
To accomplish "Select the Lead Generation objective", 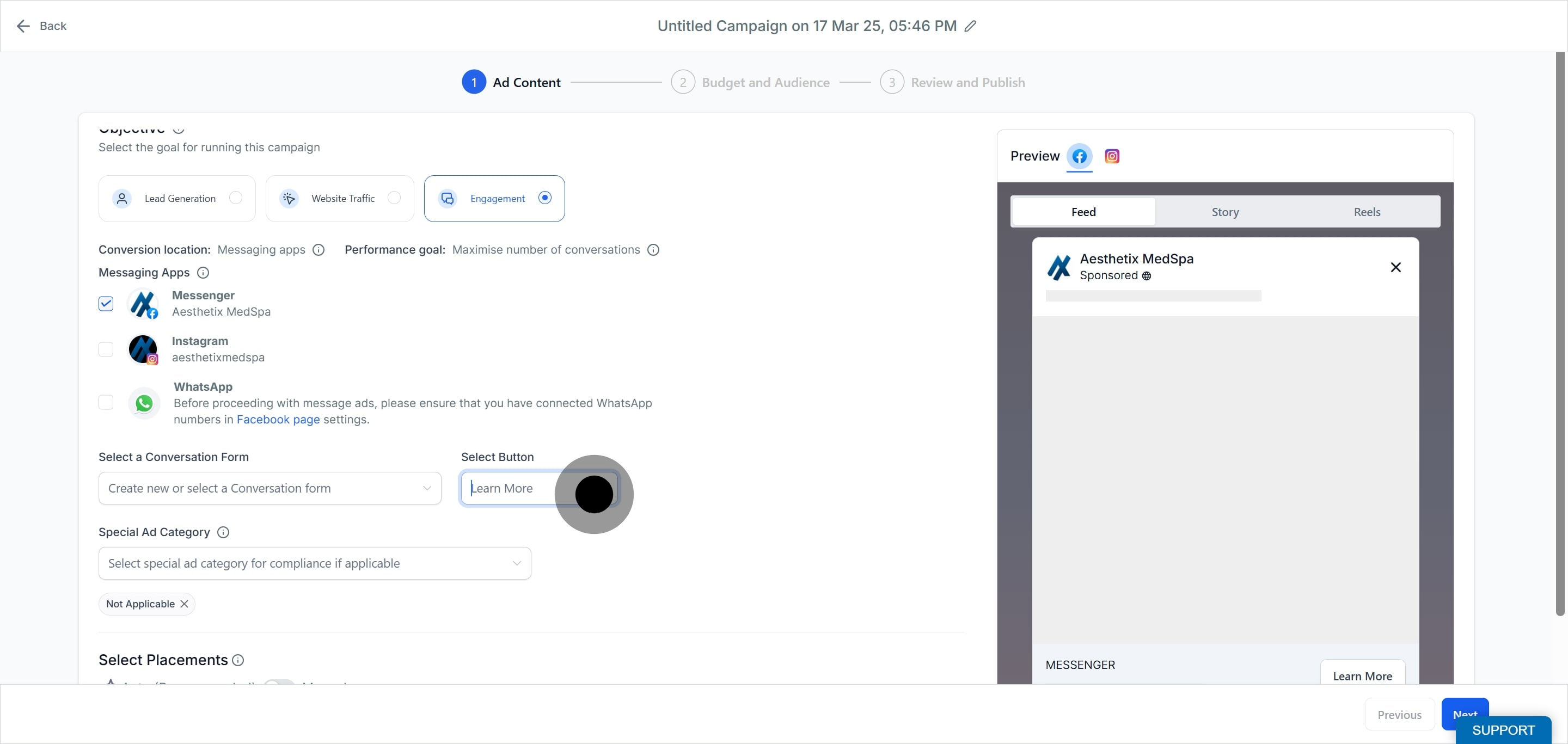I will click(177, 198).
